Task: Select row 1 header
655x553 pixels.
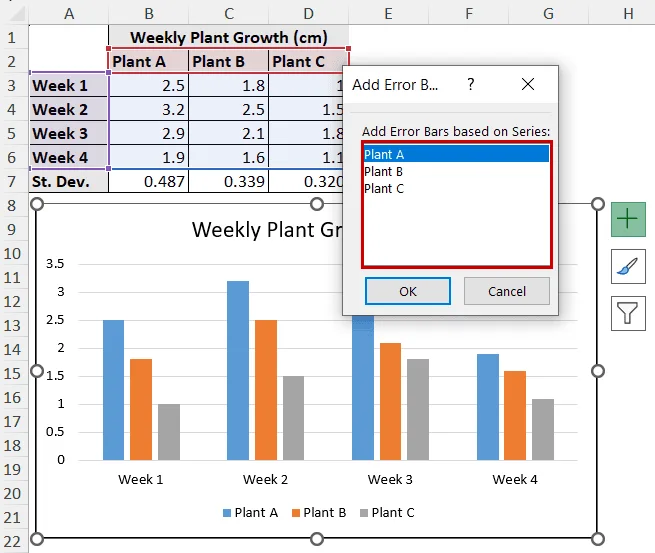Action: click(13, 38)
